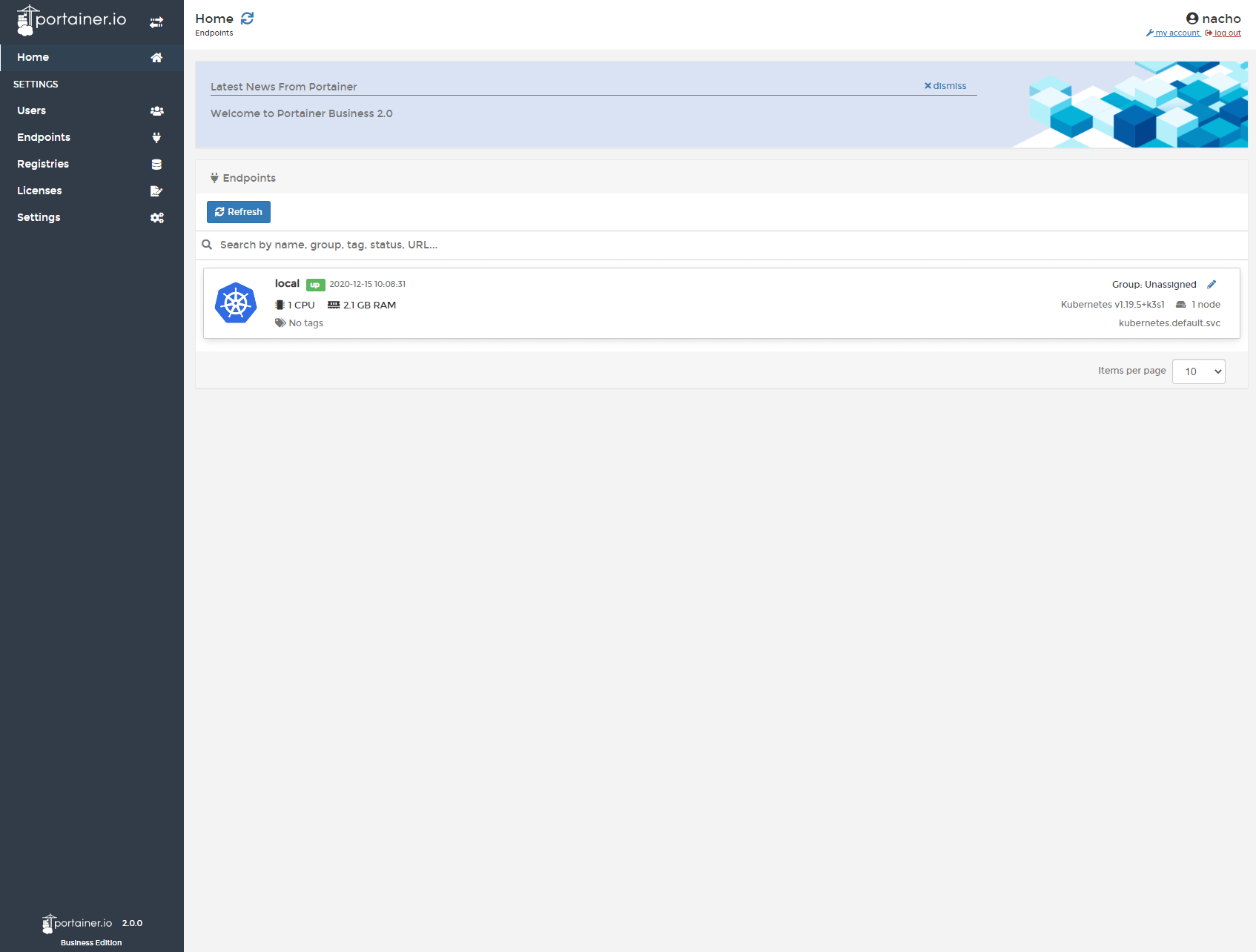1256x952 pixels.
Task: Open the Users settings page
Action: [92, 110]
